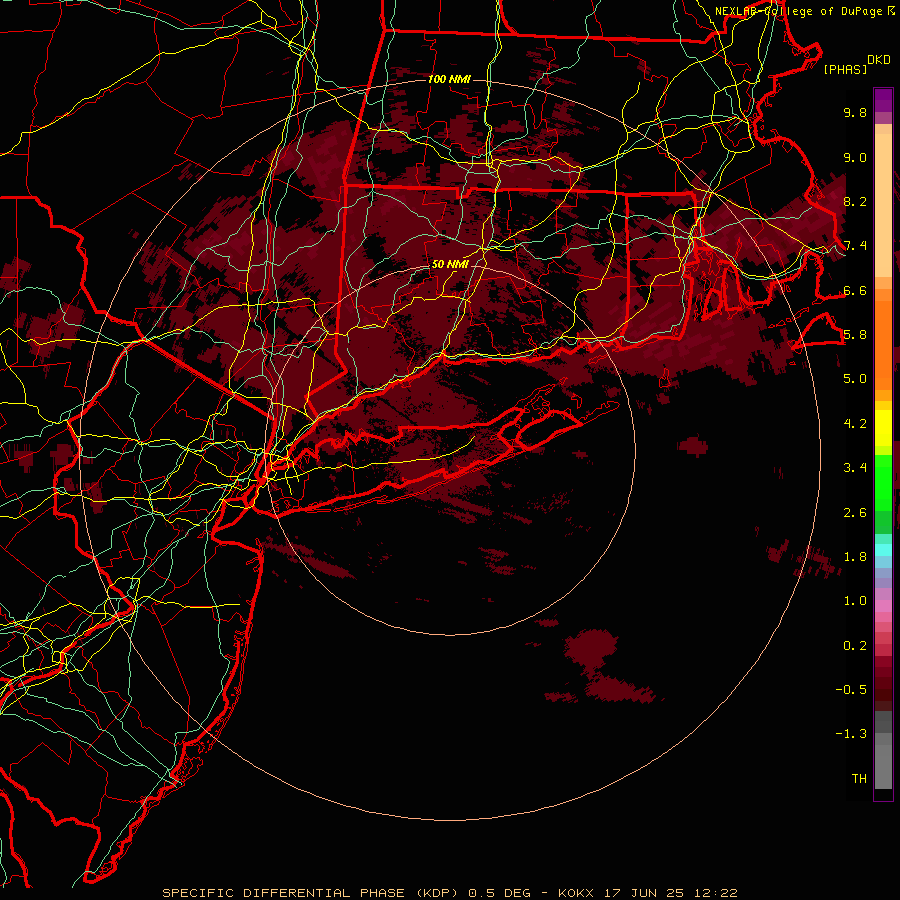Click the -0.5 scale value
The width and height of the screenshot is (900, 900).
851,690
